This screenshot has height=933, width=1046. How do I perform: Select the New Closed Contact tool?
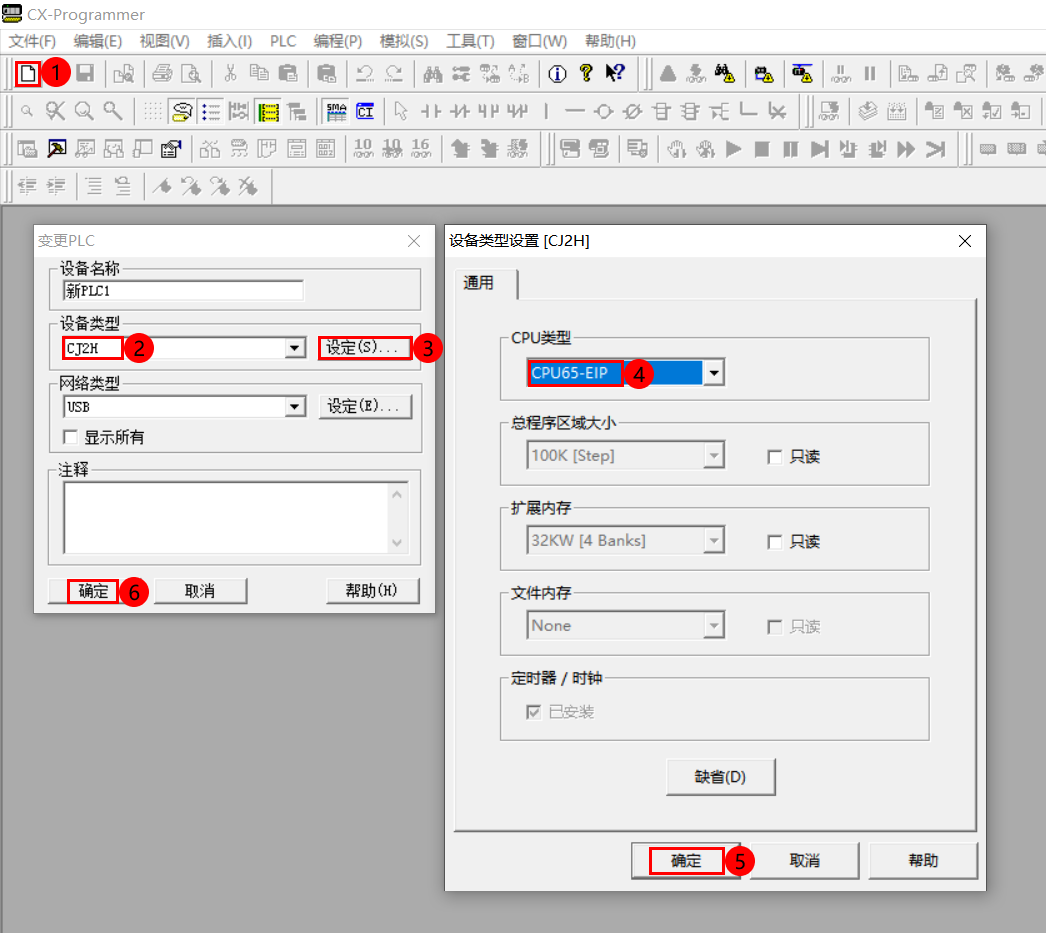(x=460, y=110)
